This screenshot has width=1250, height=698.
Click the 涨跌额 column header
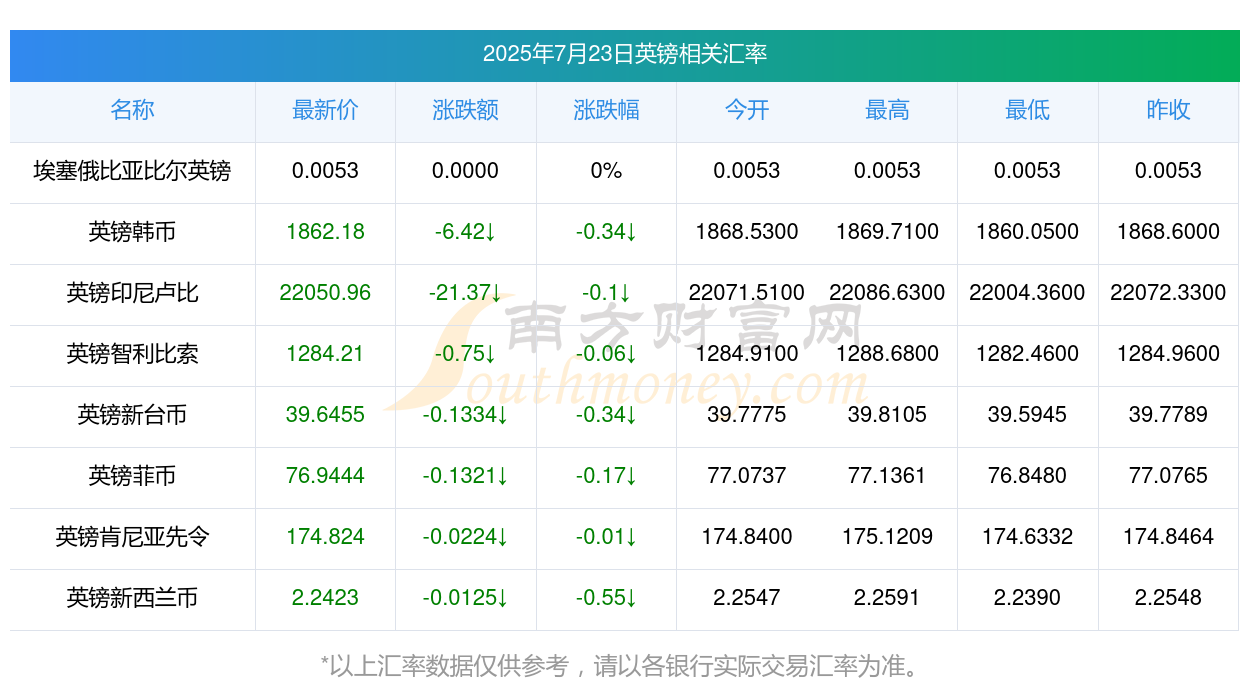pyautogui.click(x=465, y=110)
